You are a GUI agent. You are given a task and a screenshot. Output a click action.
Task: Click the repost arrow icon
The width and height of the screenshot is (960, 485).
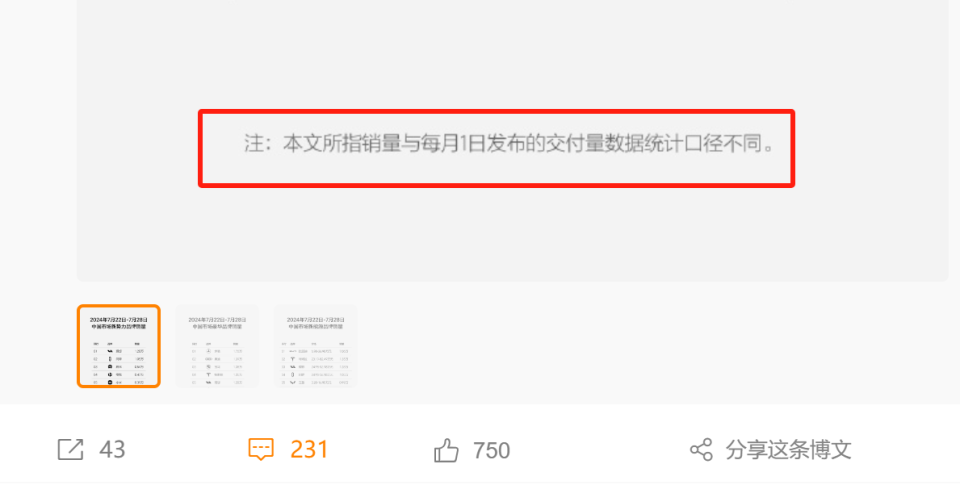click(x=70, y=449)
